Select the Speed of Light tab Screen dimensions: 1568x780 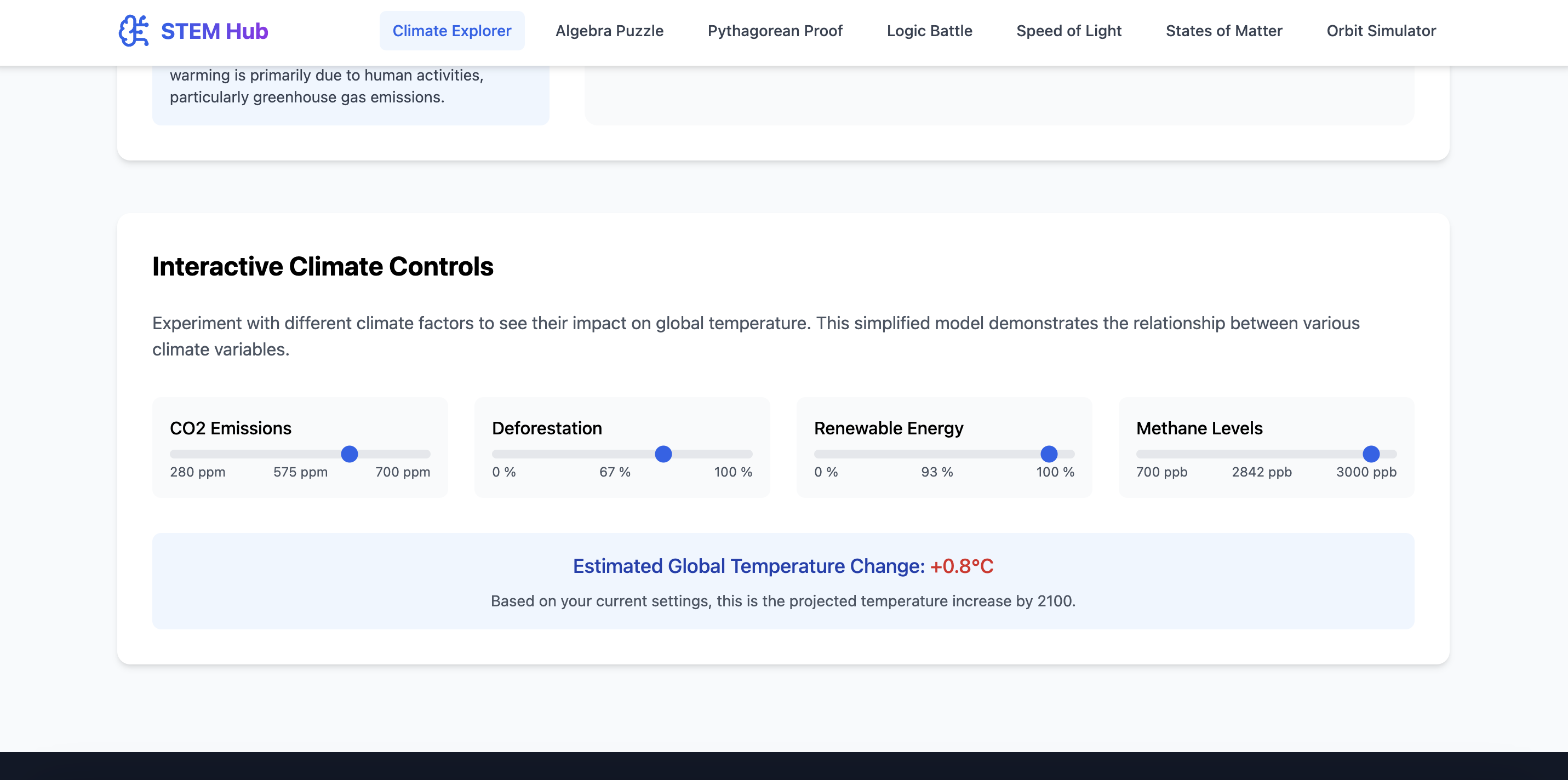1068,31
